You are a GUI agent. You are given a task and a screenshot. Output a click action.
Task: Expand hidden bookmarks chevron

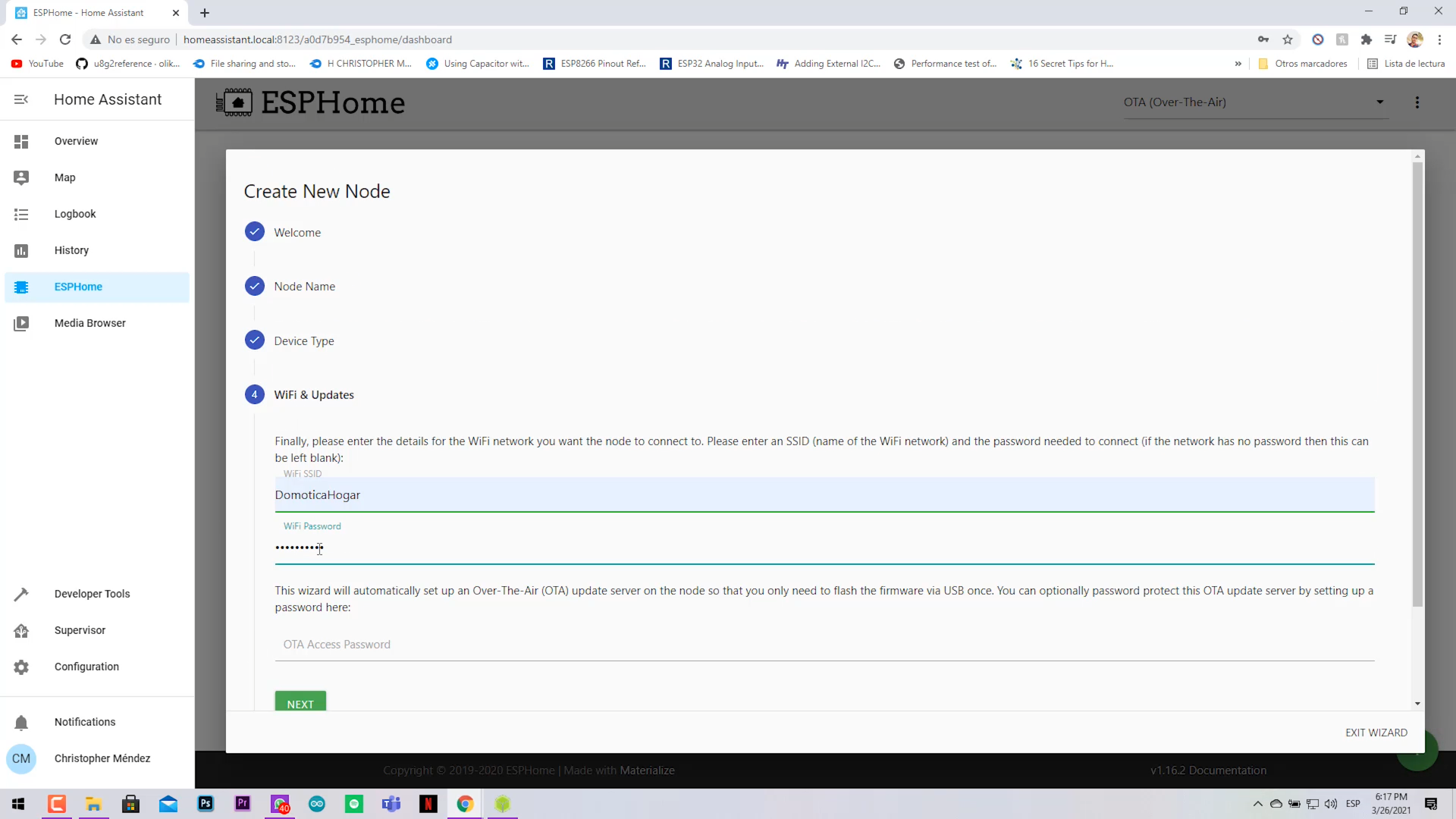(1238, 64)
